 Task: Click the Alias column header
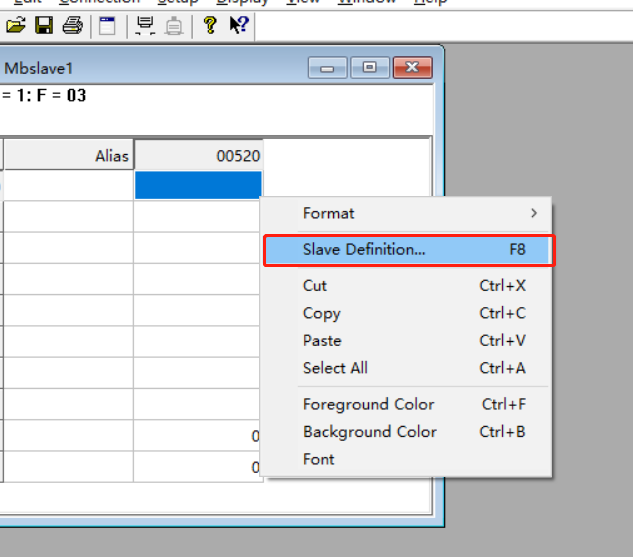[x=68, y=156]
